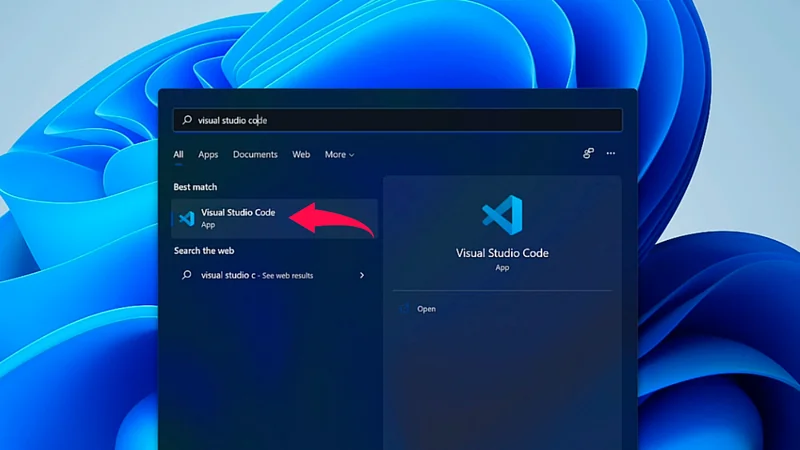Open 'visual studio c' web results

pos(256,275)
